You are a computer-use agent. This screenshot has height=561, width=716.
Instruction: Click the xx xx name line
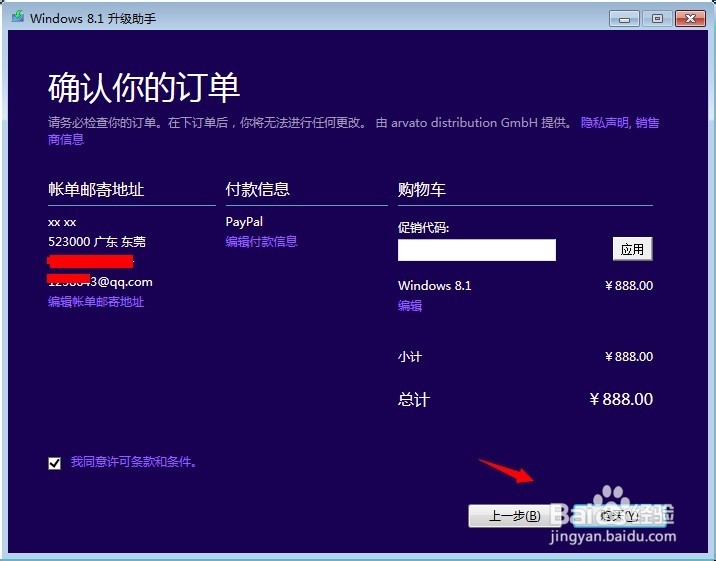click(x=62, y=222)
